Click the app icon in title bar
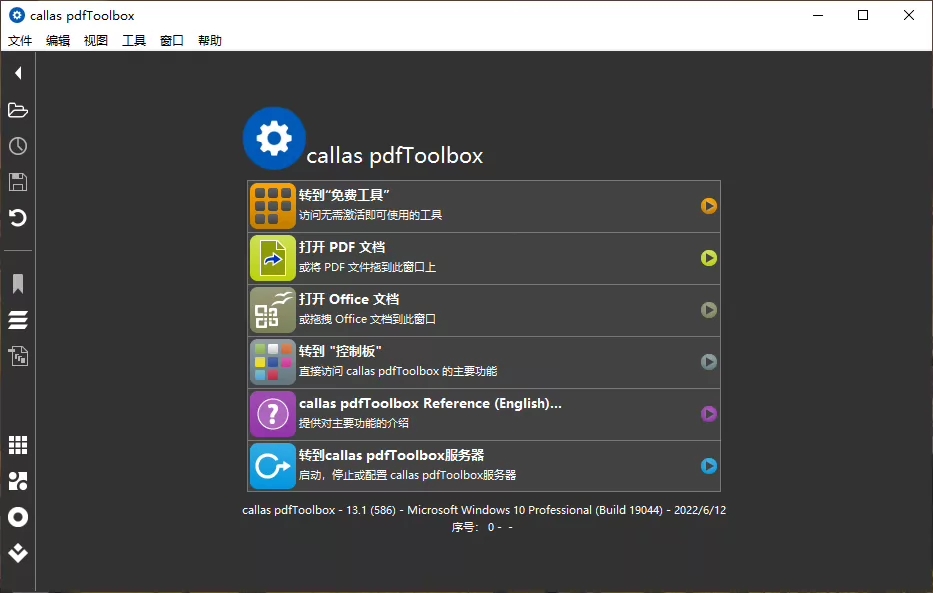933x593 pixels. [17, 15]
